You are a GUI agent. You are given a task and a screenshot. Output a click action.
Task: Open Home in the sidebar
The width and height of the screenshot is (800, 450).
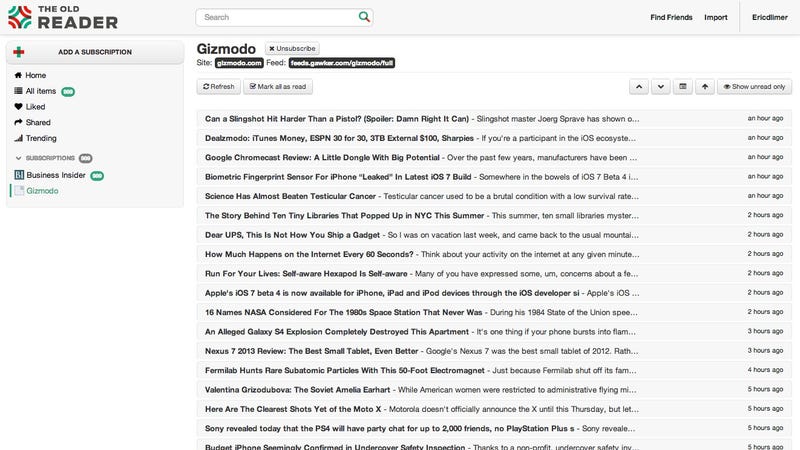[36, 75]
